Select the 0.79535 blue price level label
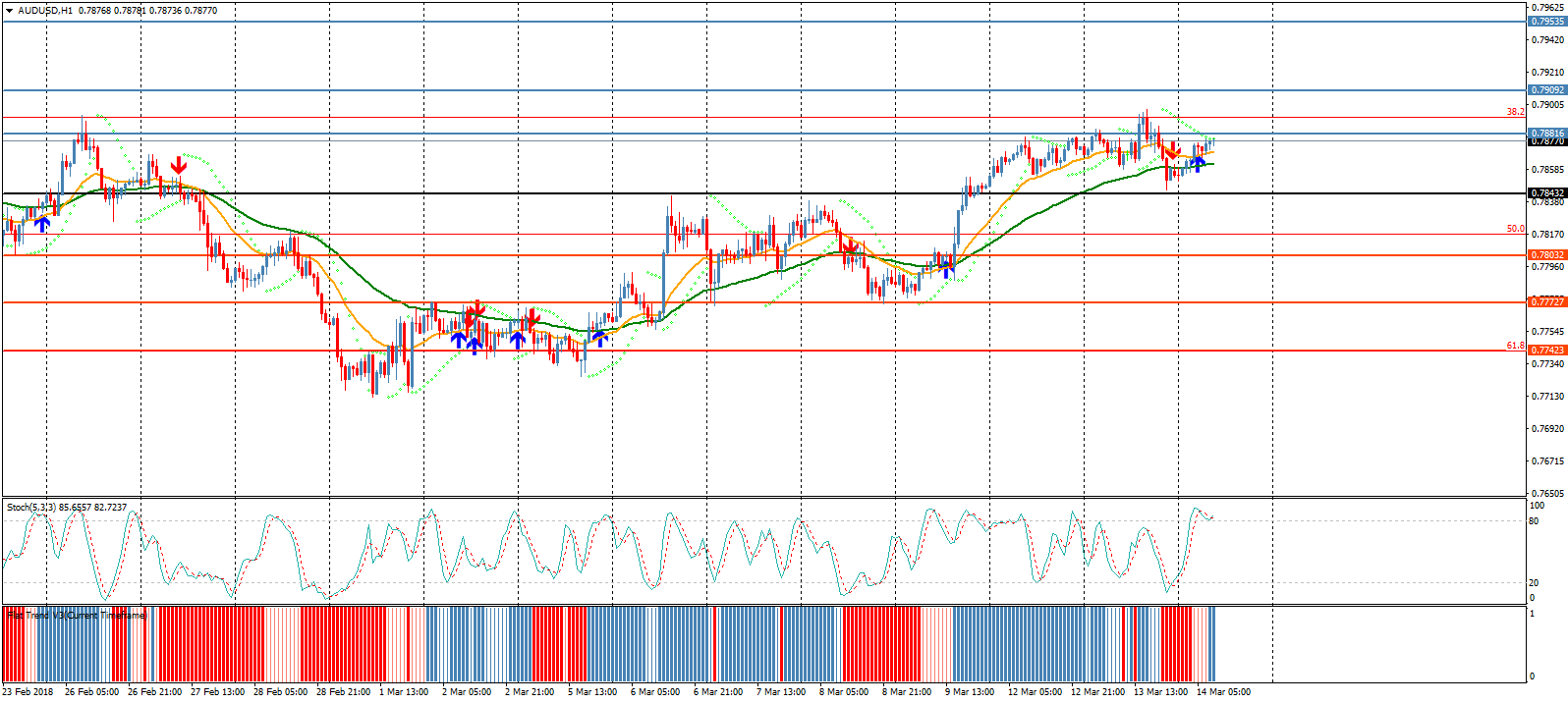Image resolution: width=1568 pixels, height=703 pixels. [x=1546, y=22]
